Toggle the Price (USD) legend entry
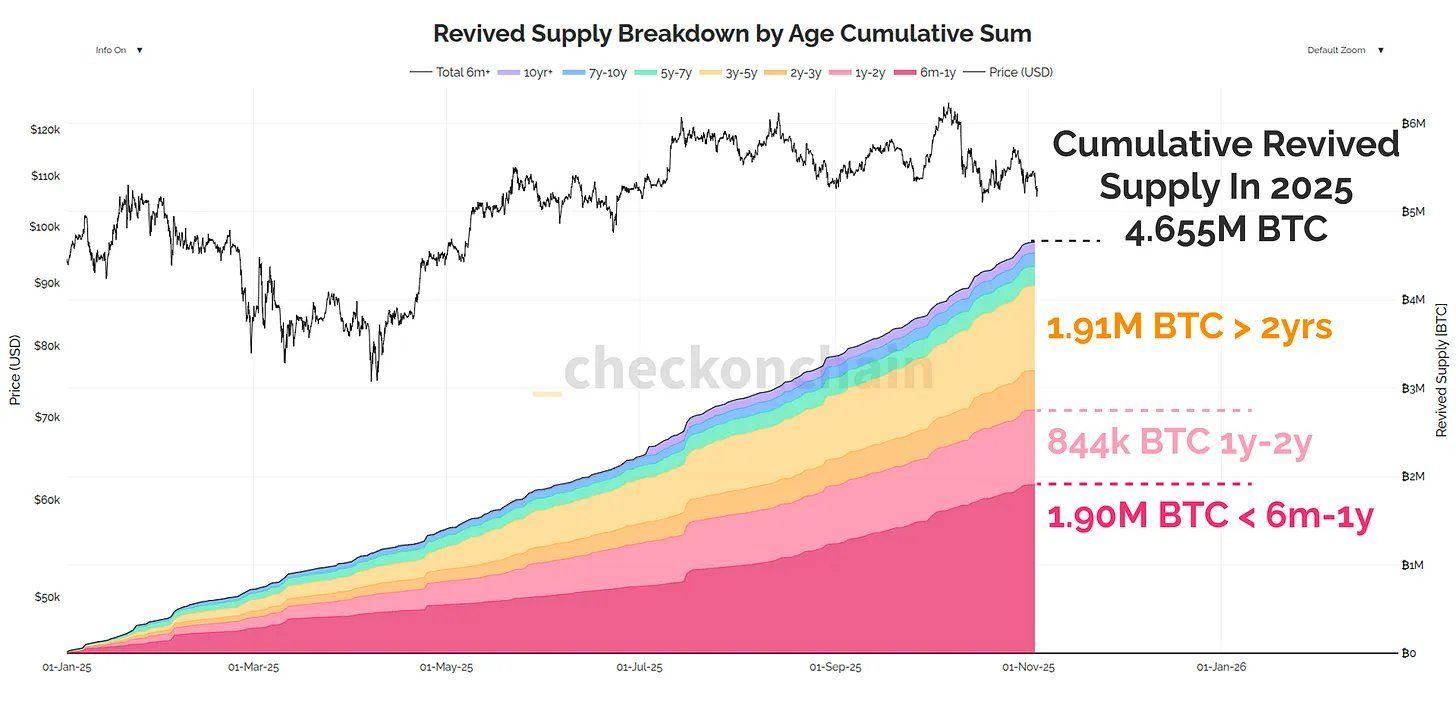The height and width of the screenshot is (704, 1456). pos(1020,72)
